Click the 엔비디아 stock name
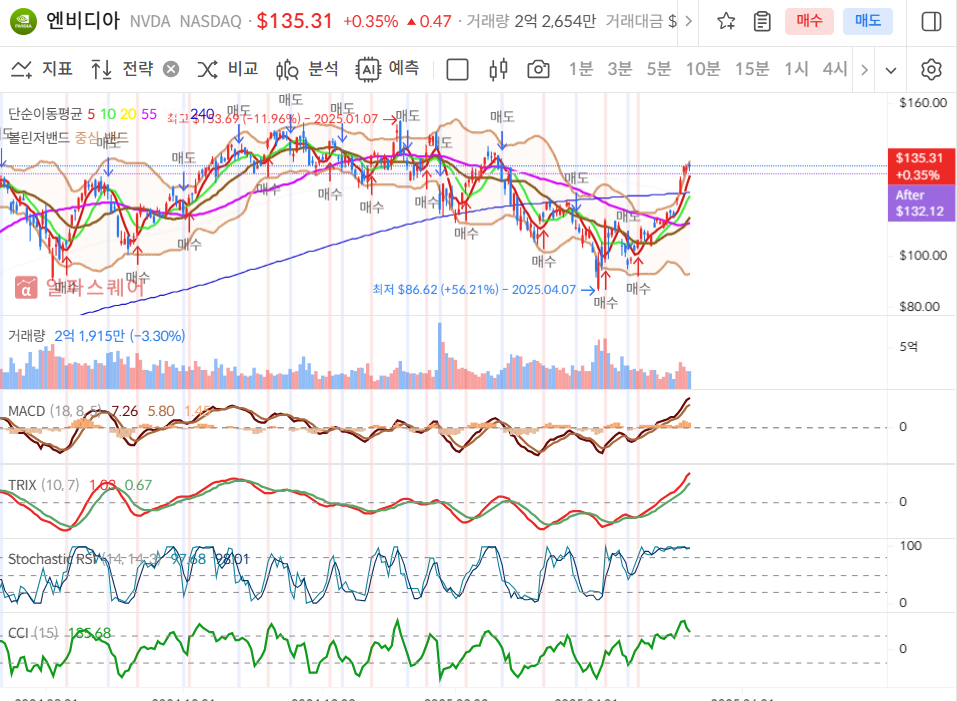Image resolution: width=957 pixels, height=701 pixels. tap(83, 21)
